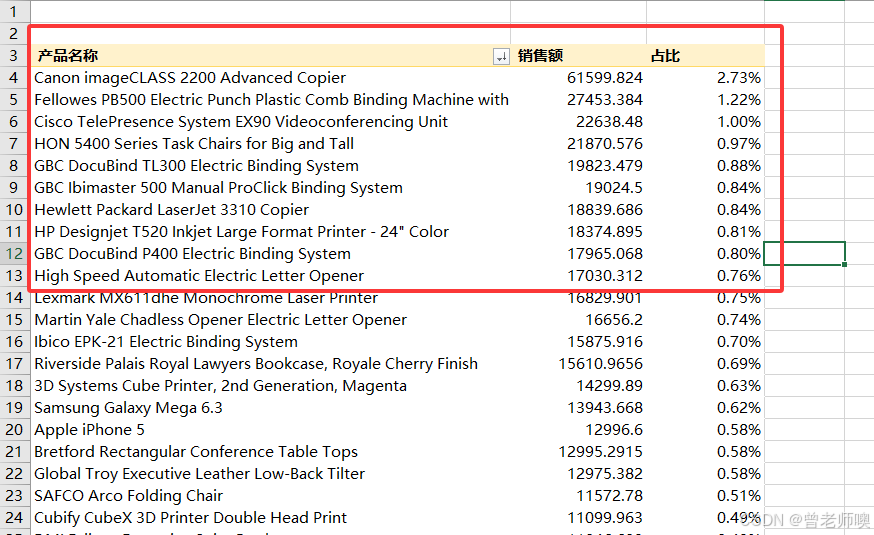
Task: Click the sales value 12975.382
Action: click(x=579, y=474)
